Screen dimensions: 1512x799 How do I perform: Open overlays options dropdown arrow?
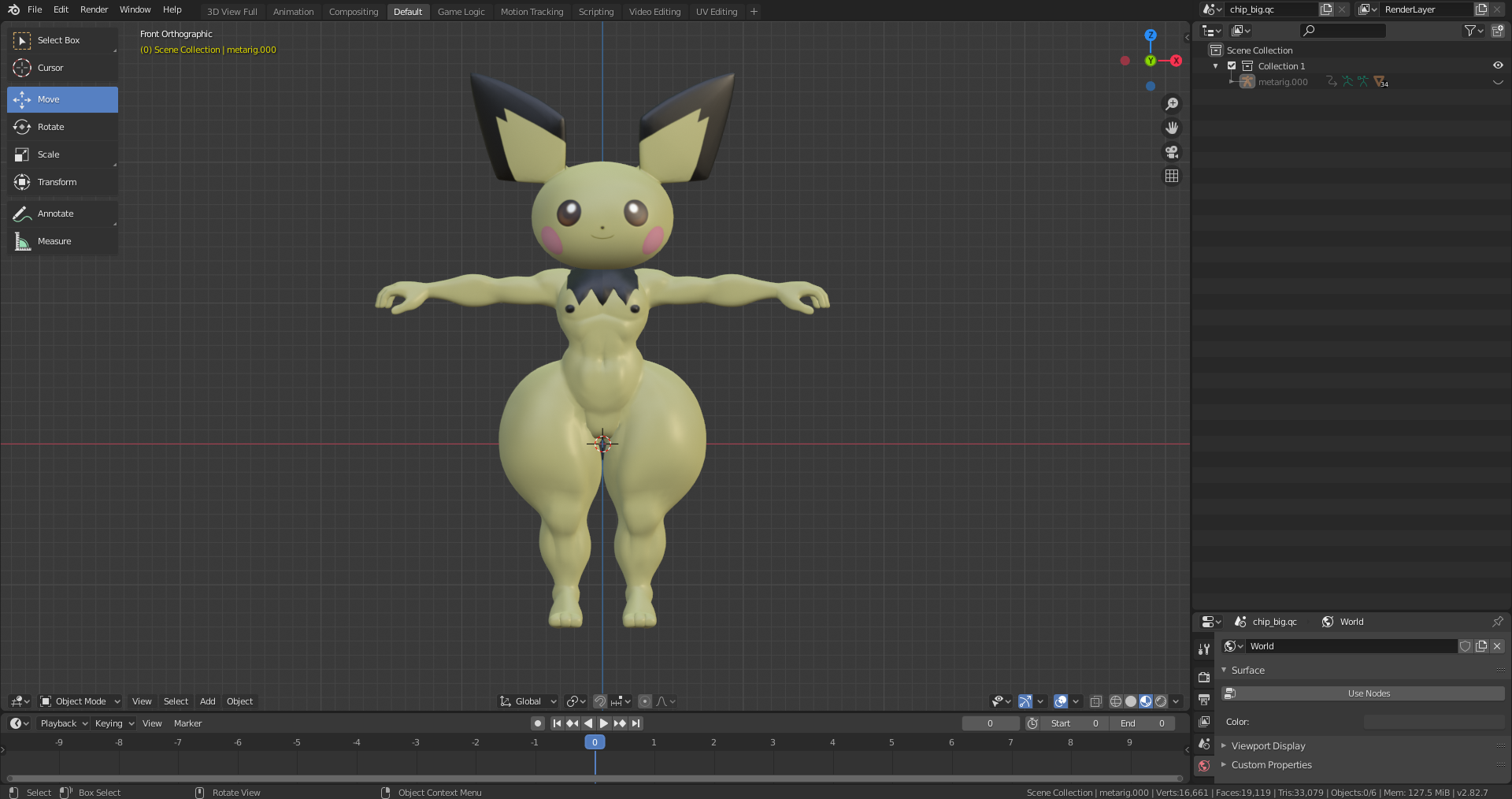tap(1076, 701)
